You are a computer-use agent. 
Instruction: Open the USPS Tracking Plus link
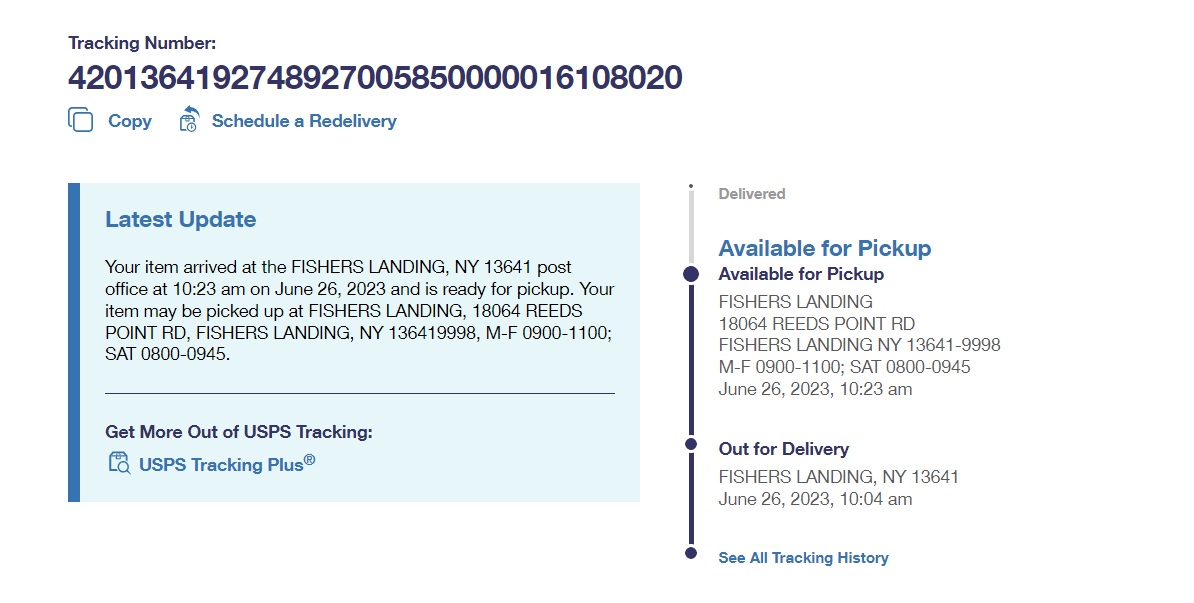226,464
